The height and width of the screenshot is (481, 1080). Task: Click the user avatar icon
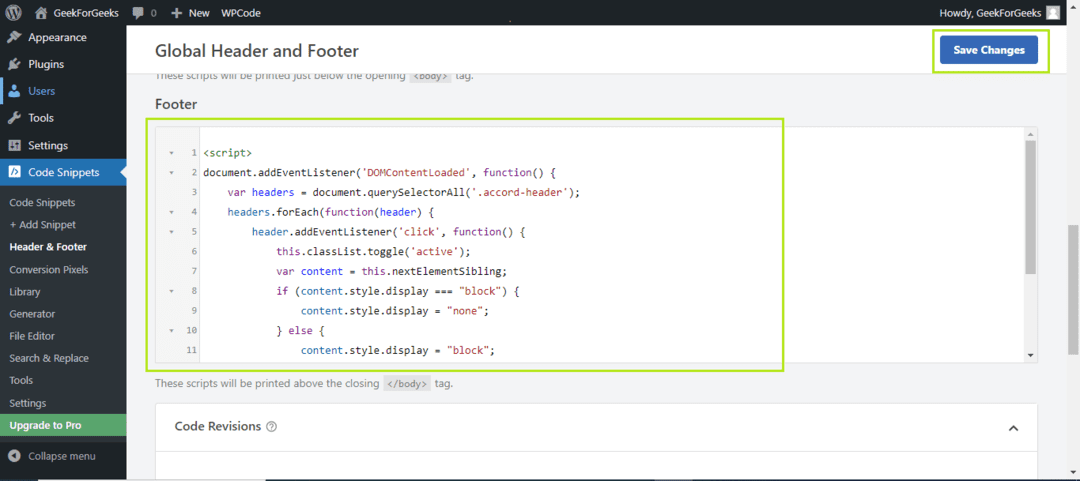1052,12
